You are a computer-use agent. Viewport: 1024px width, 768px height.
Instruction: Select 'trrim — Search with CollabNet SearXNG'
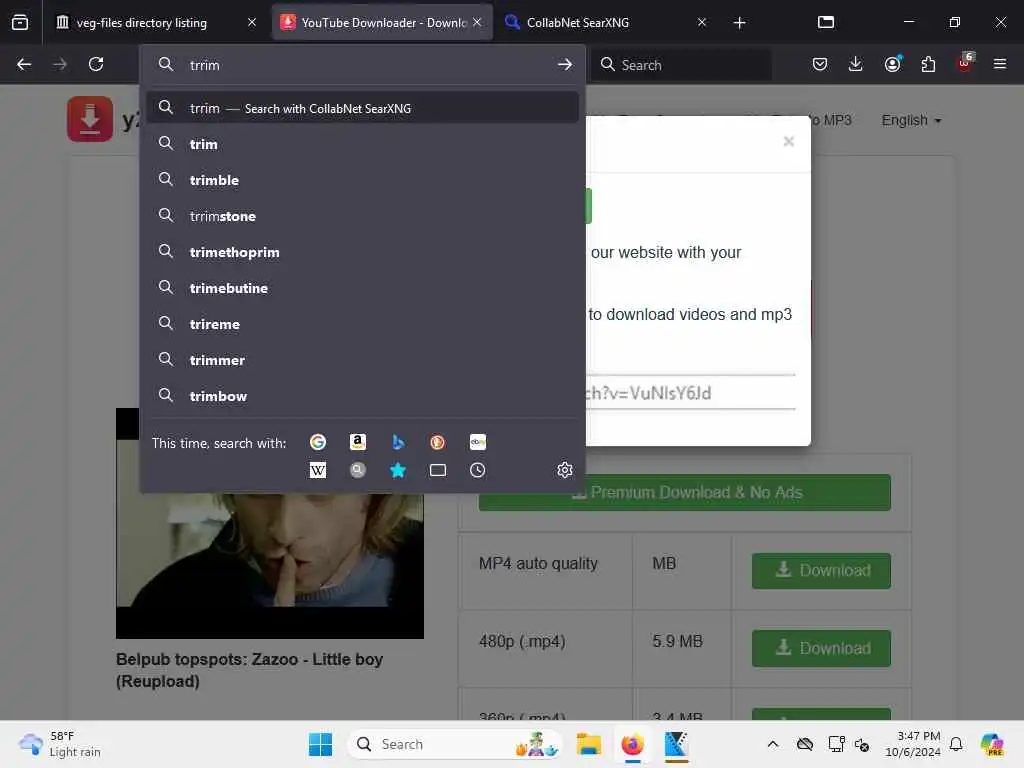pyautogui.click(x=362, y=108)
